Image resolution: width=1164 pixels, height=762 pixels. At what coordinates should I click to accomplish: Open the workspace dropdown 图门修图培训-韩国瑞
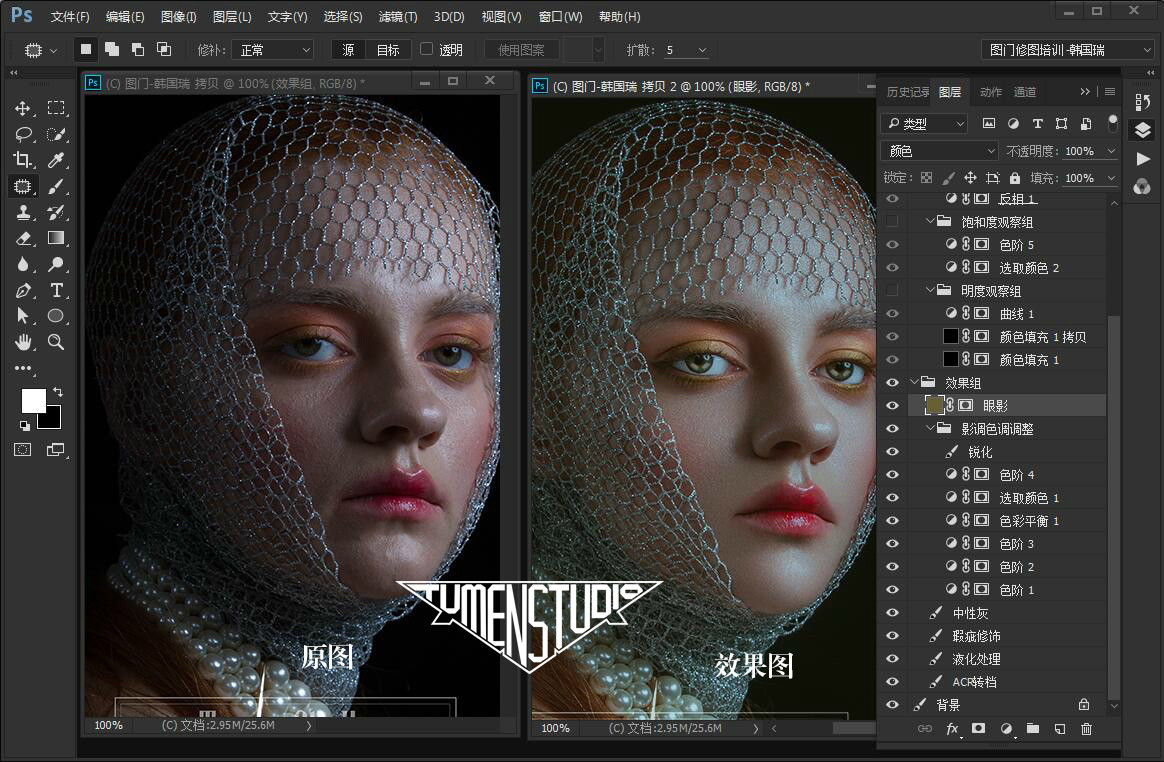[x=1067, y=50]
